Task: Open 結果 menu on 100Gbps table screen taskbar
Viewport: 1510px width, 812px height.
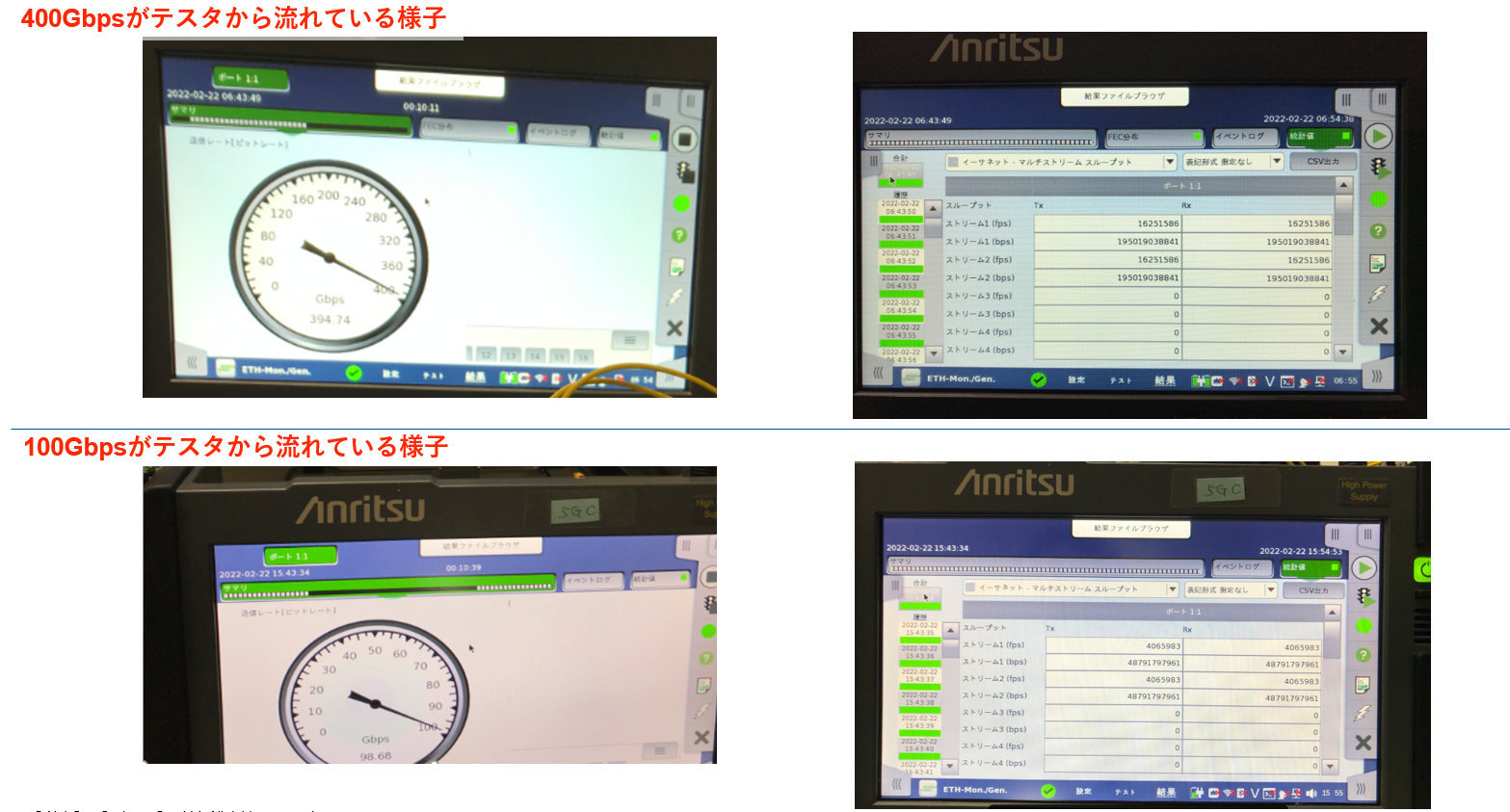Action: point(1166,793)
